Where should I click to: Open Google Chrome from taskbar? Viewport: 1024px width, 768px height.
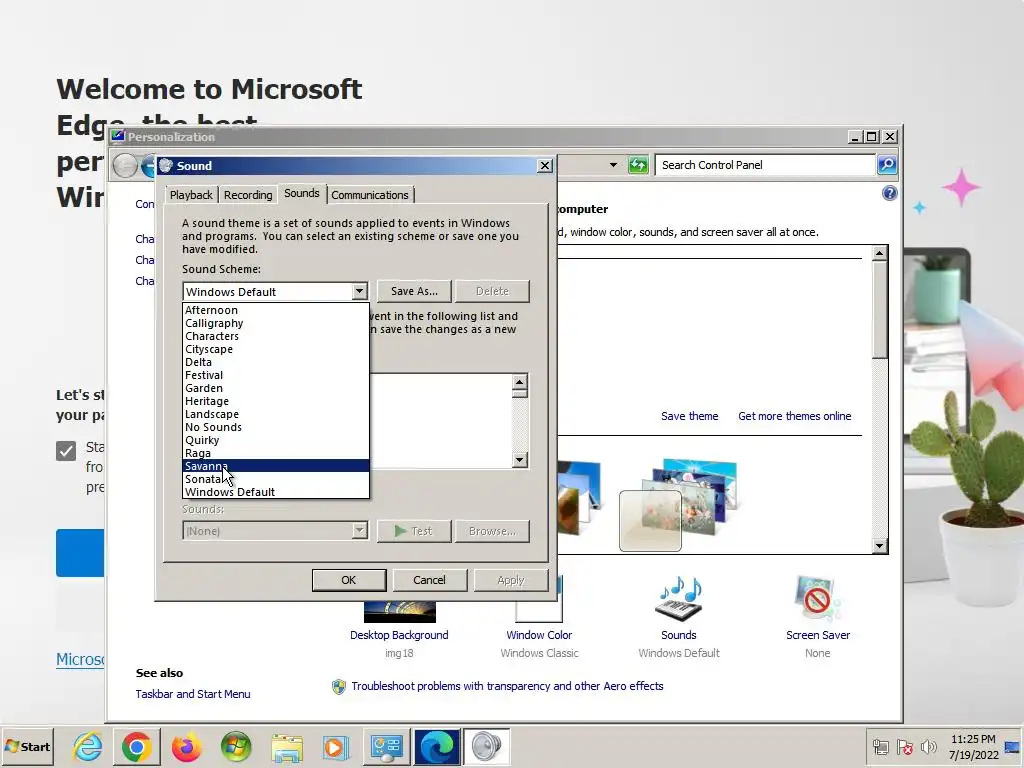click(136, 747)
